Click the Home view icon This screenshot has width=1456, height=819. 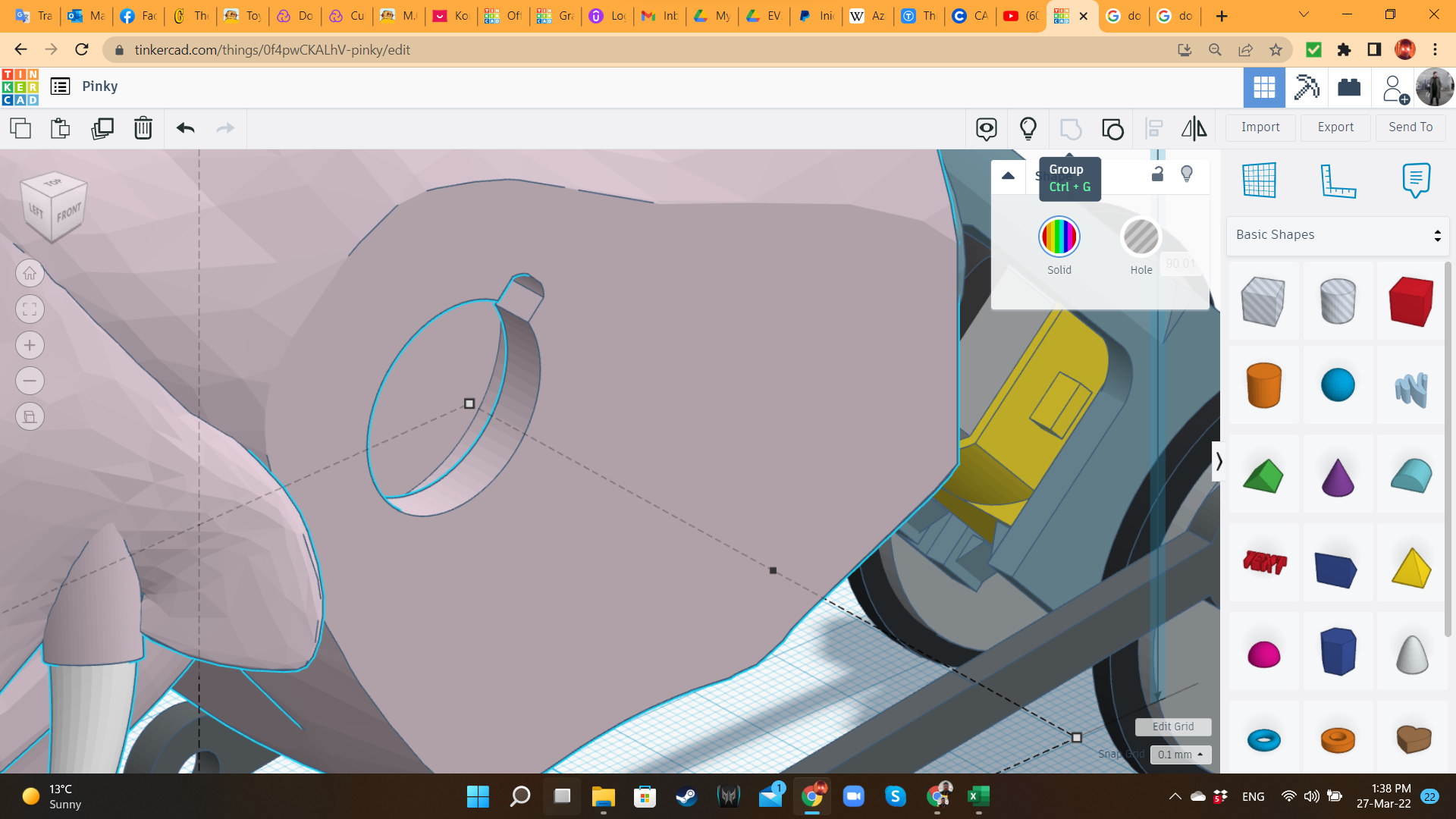(30, 273)
